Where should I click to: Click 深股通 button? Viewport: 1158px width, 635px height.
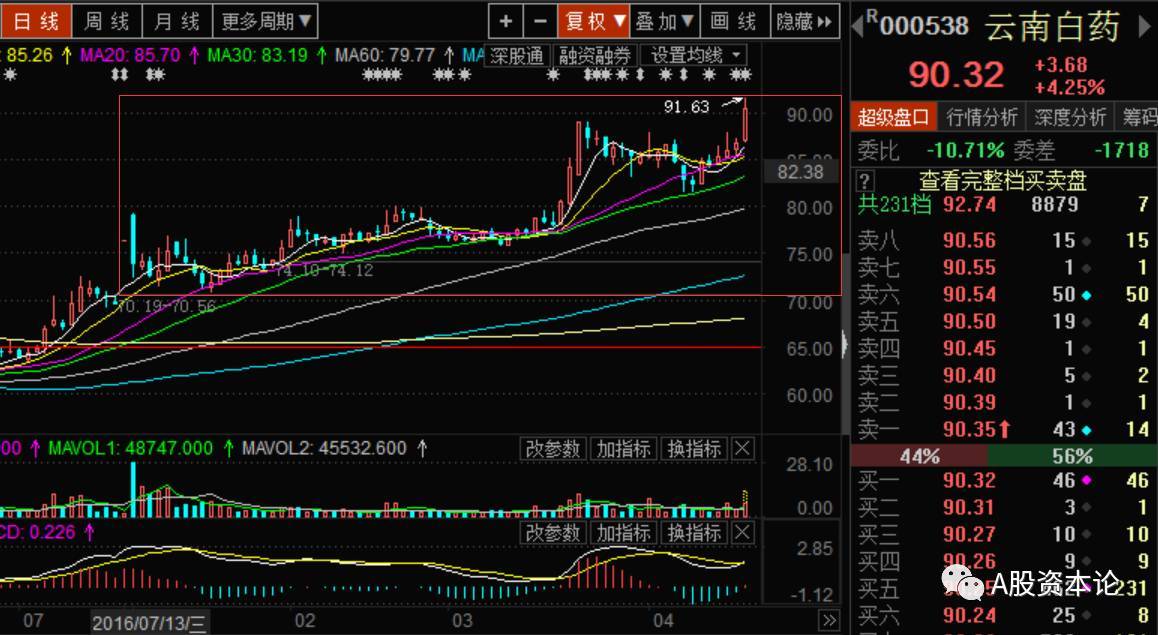tap(516, 55)
